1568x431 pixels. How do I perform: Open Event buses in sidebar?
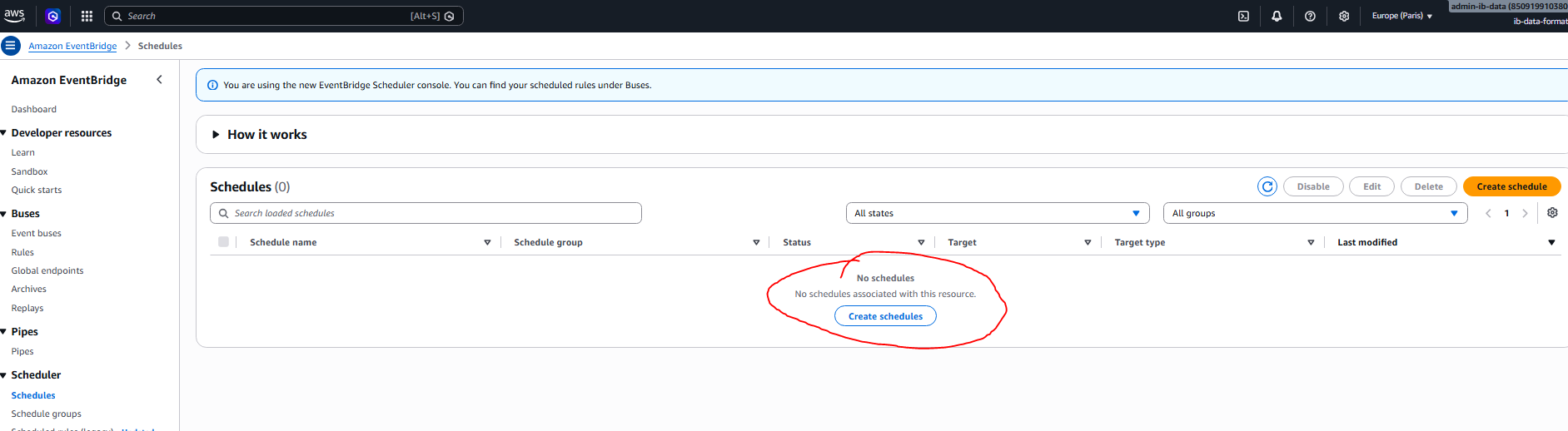(x=37, y=233)
